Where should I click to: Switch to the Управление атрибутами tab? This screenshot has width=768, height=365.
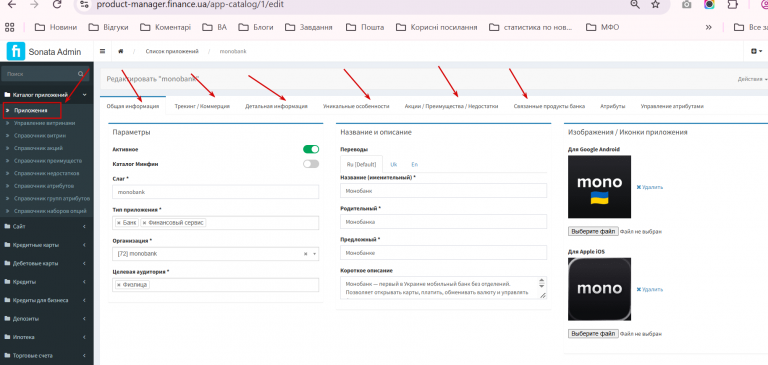coord(672,106)
